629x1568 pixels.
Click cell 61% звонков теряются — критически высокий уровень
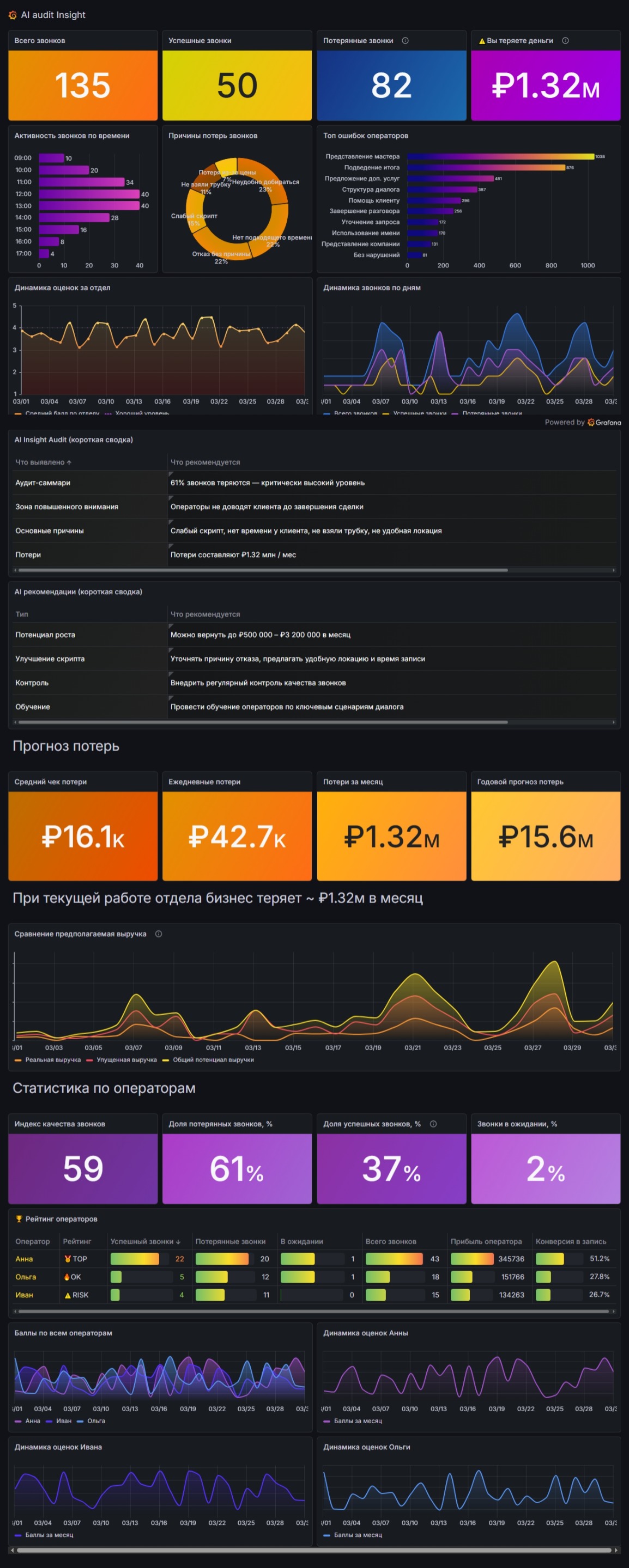pyautogui.click(x=392, y=483)
